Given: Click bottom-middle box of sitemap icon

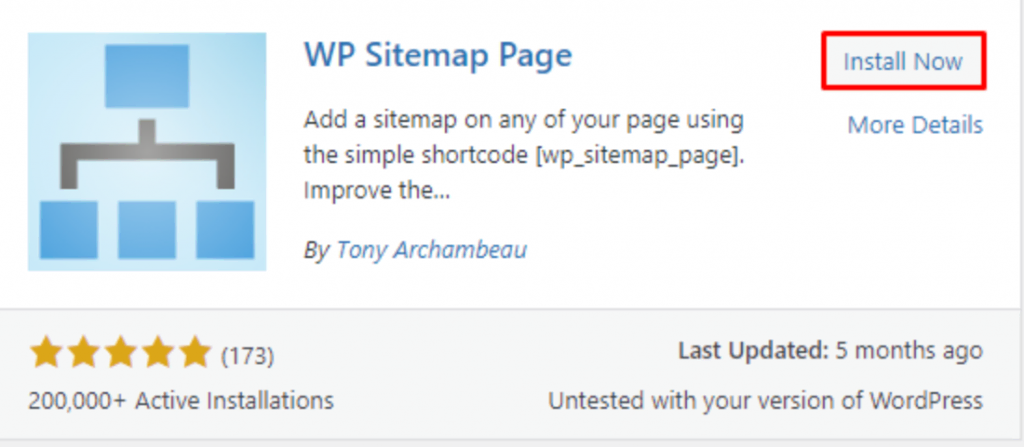Looking at the screenshot, I should point(147,229).
